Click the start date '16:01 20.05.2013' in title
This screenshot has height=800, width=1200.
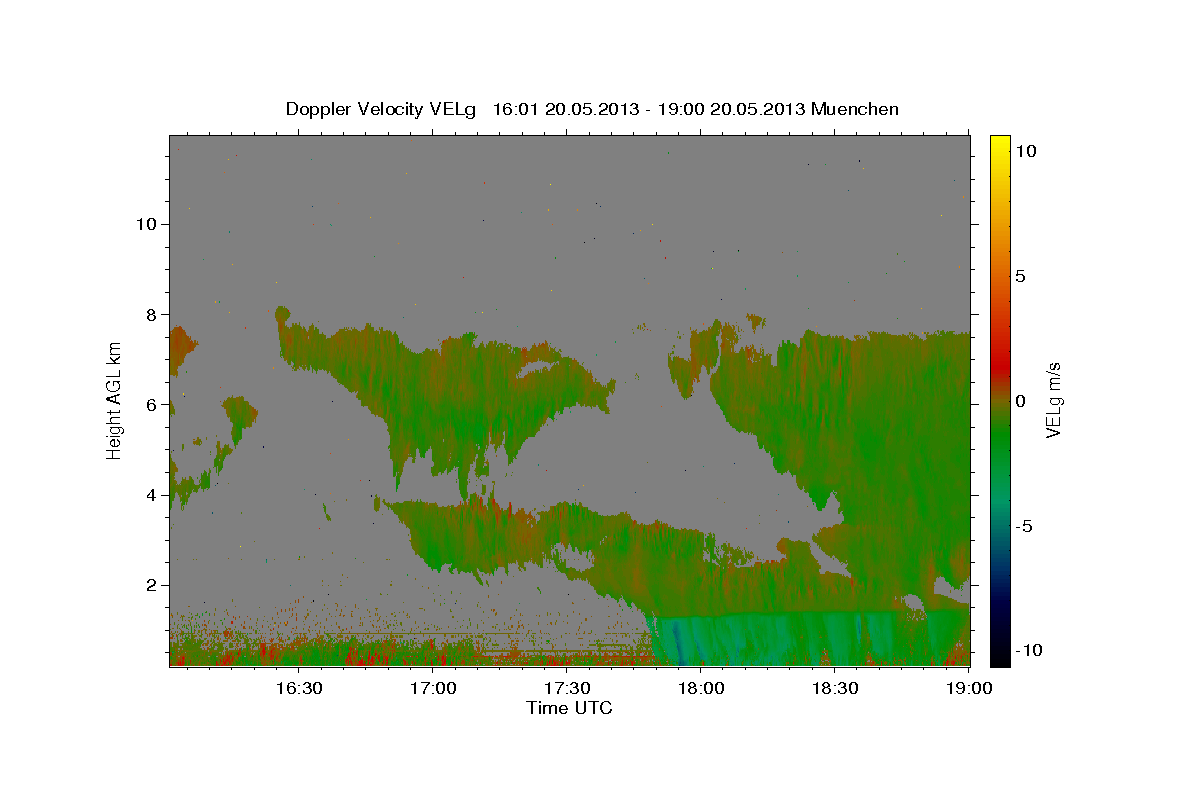point(566,109)
